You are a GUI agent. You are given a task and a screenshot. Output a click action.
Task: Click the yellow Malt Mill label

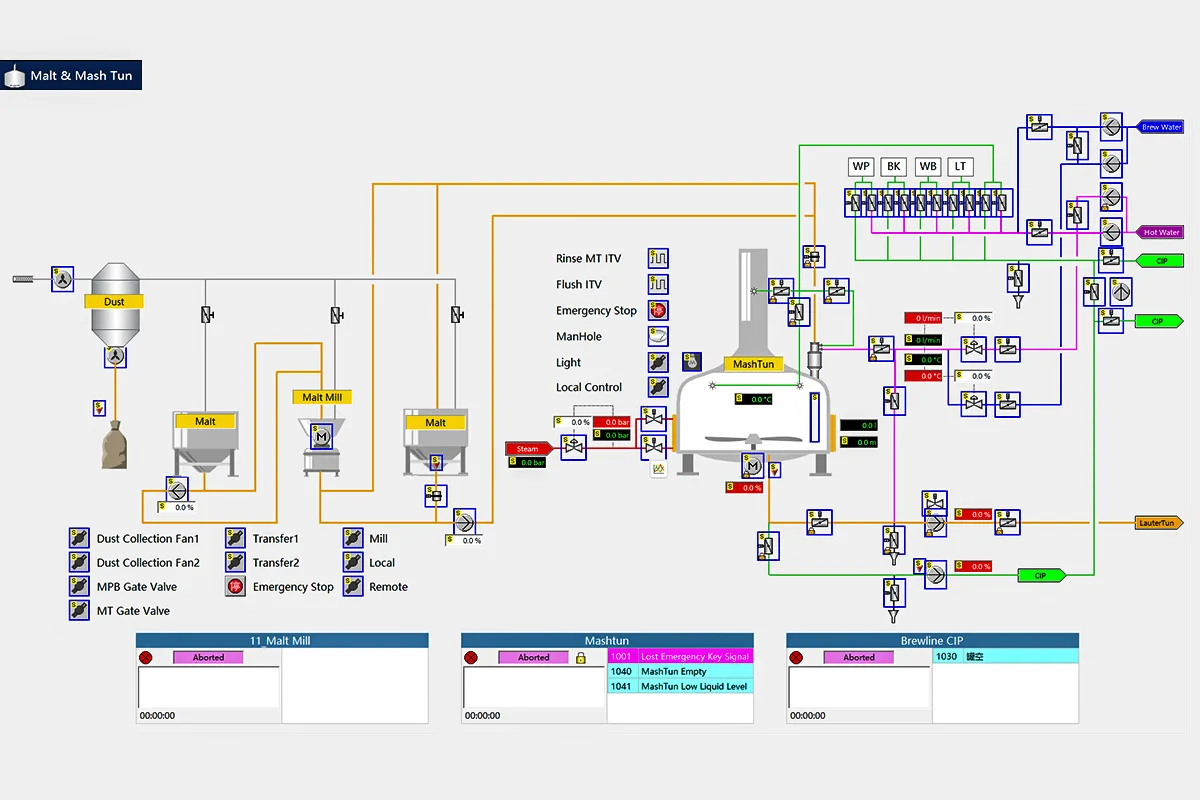pyautogui.click(x=322, y=397)
